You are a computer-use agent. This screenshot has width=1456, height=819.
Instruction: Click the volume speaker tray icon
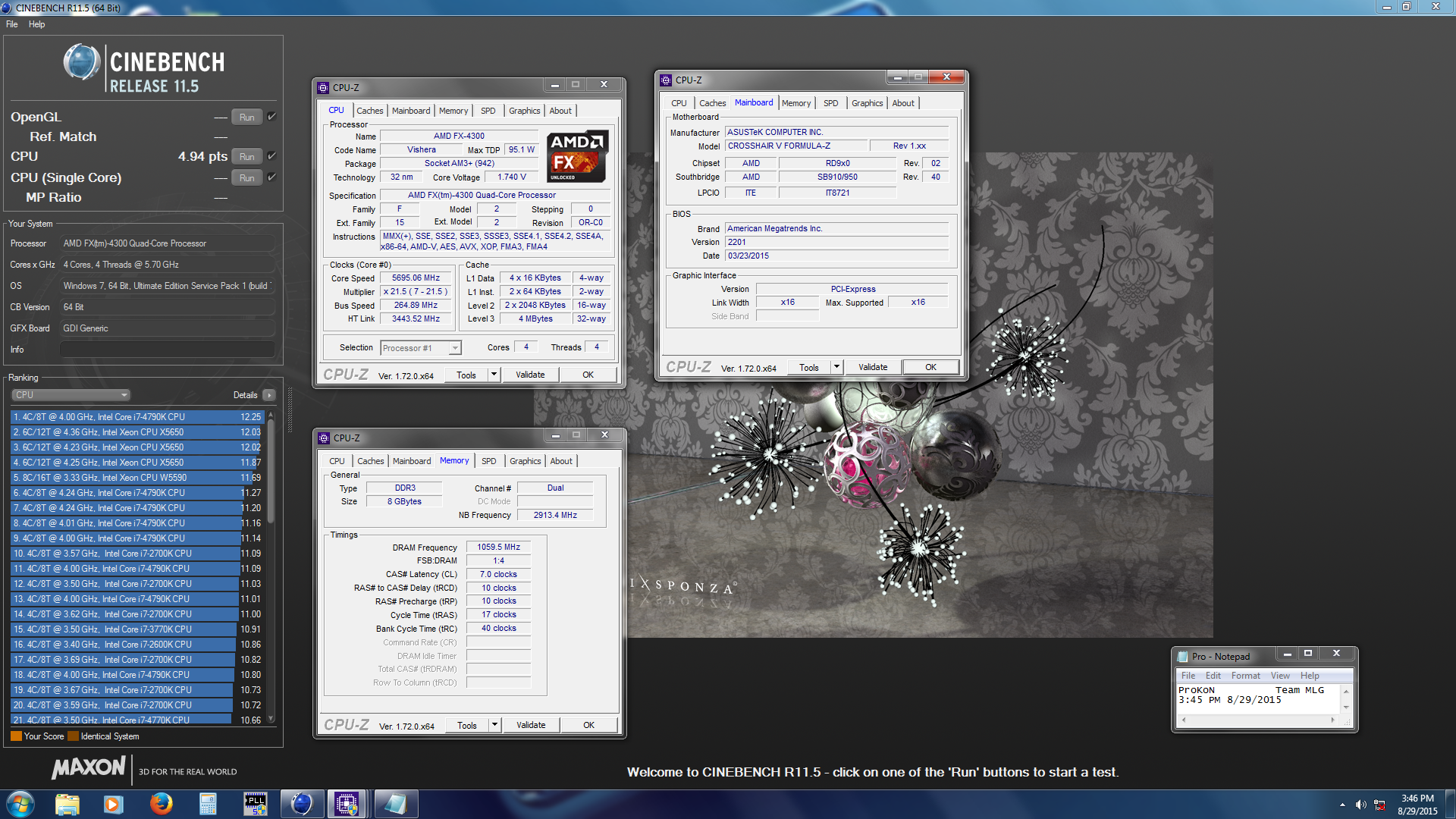coord(1360,805)
